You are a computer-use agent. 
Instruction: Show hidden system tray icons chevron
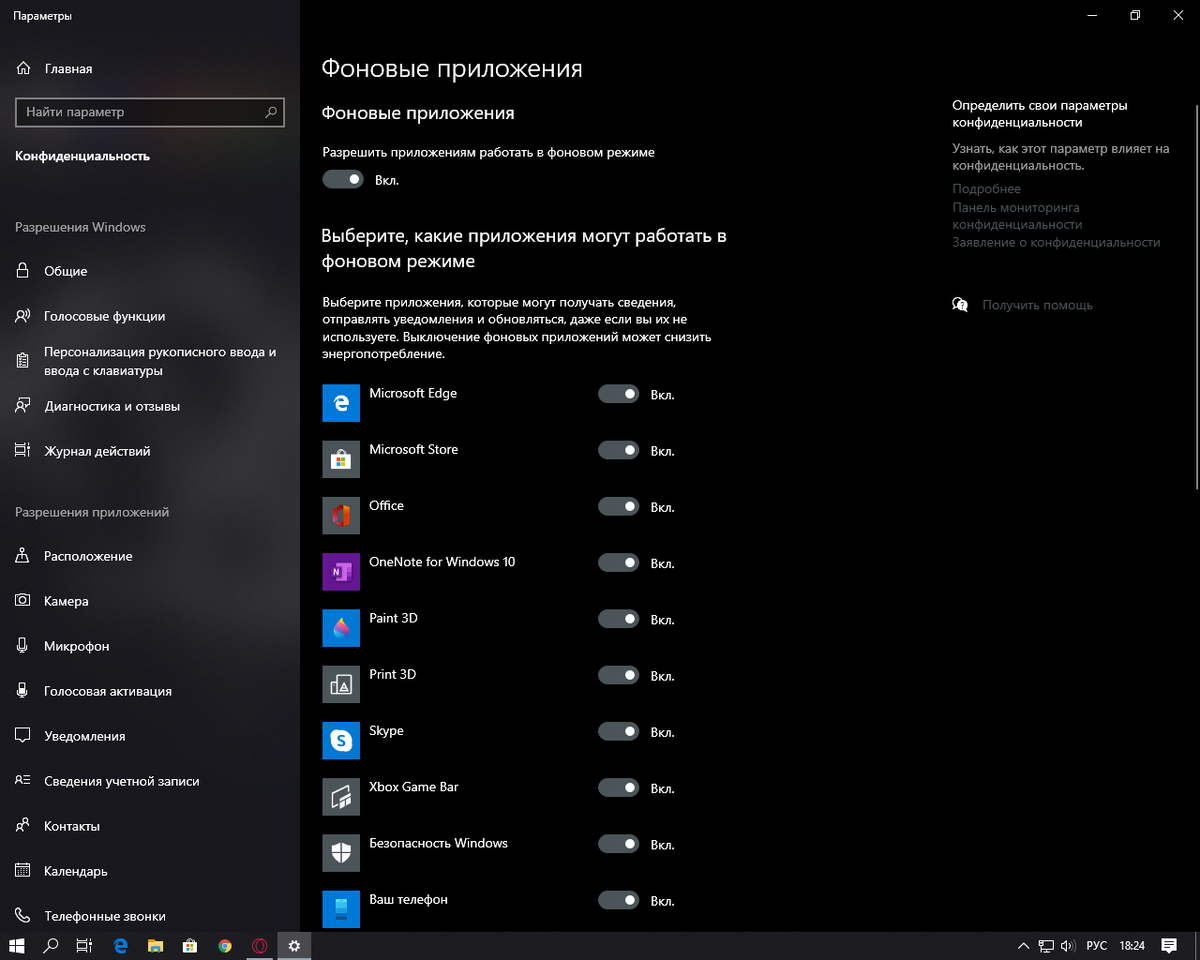[1023, 945]
